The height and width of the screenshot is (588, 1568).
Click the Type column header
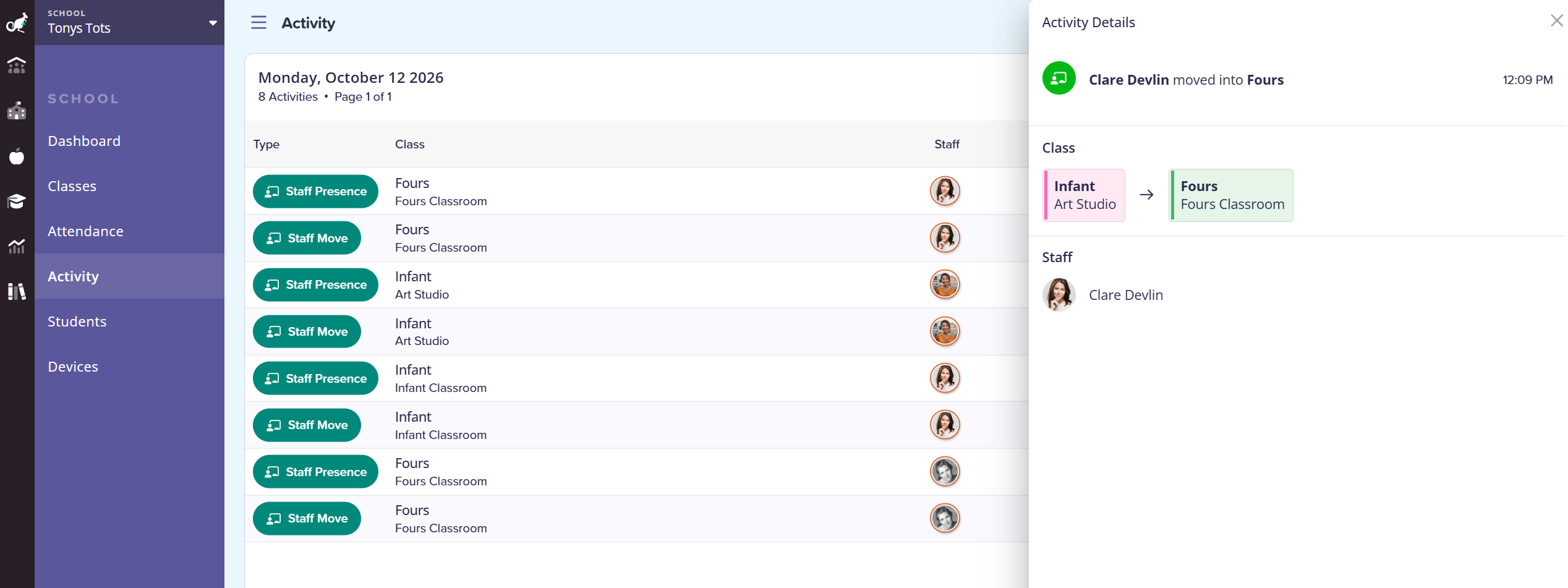click(x=266, y=144)
